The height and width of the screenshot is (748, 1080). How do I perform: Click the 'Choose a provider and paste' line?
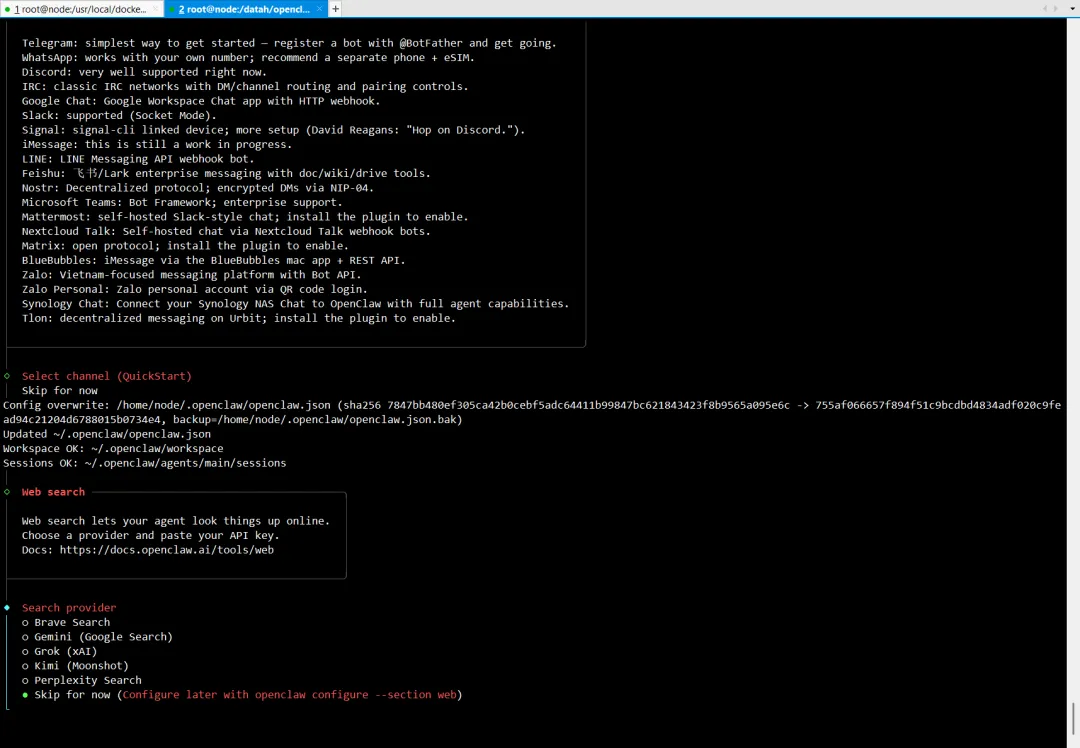click(x=150, y=535)
